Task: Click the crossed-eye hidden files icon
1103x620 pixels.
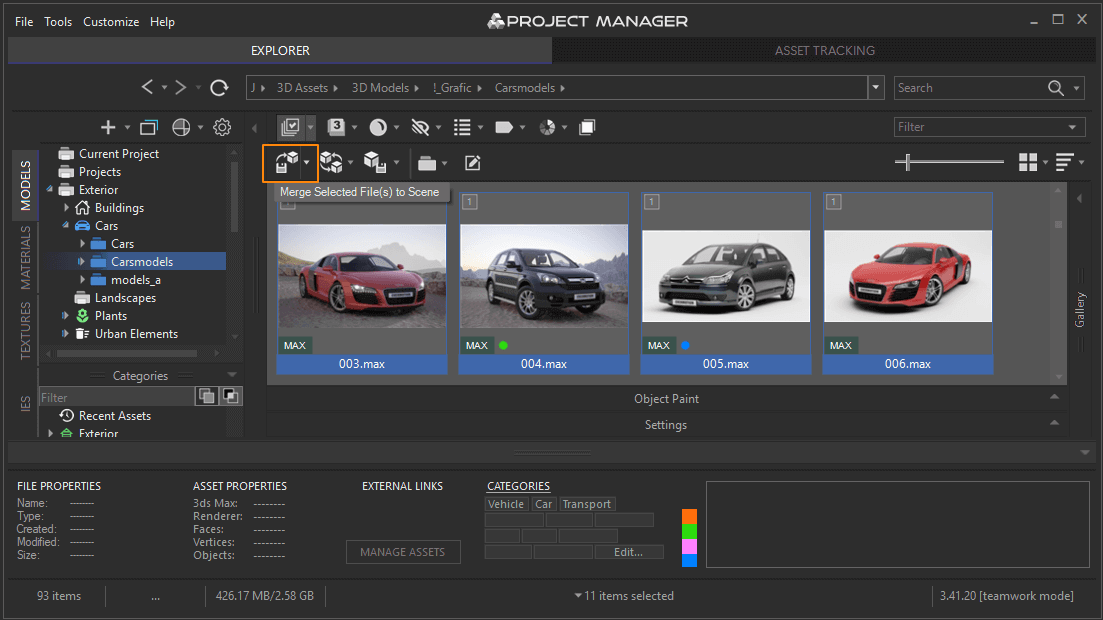Action: coord(419,127)
